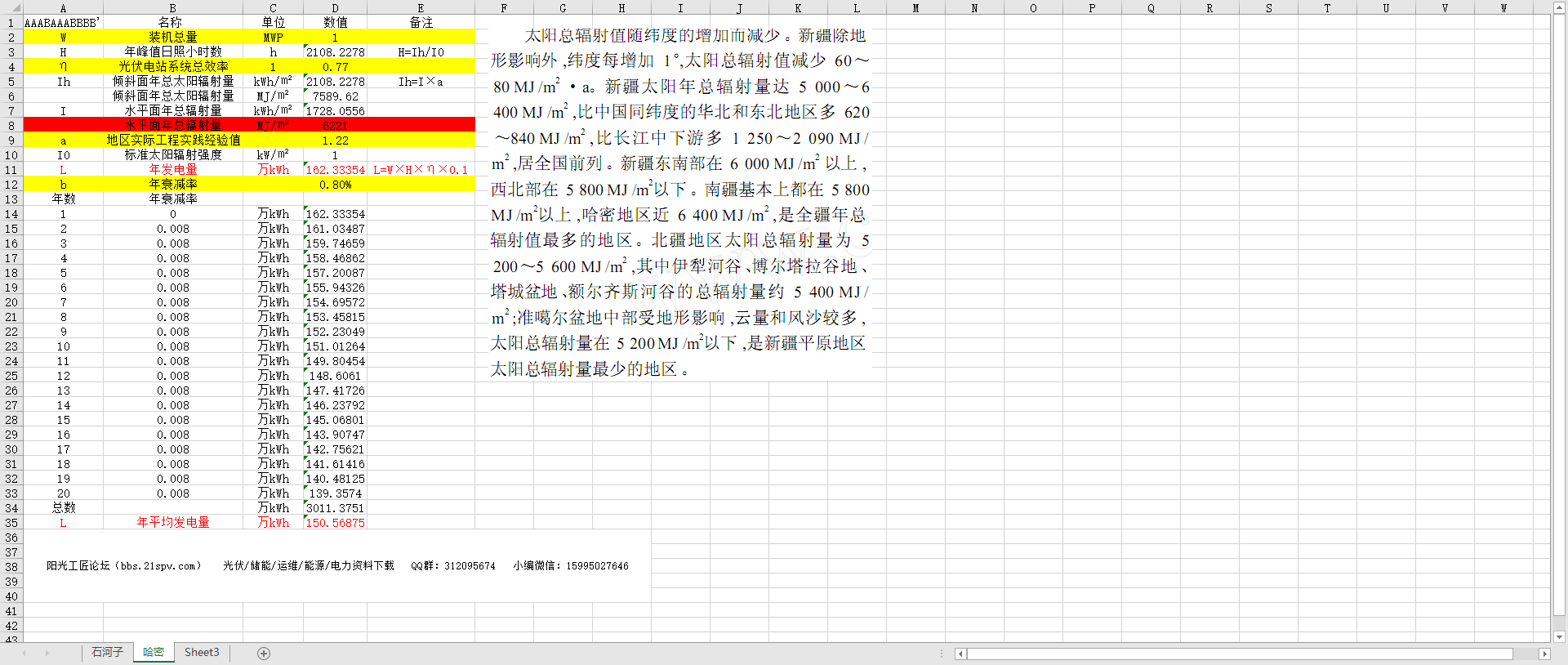Select row 35 header
This screenshot has height=665, width=1568.
[x=11, y=523]
